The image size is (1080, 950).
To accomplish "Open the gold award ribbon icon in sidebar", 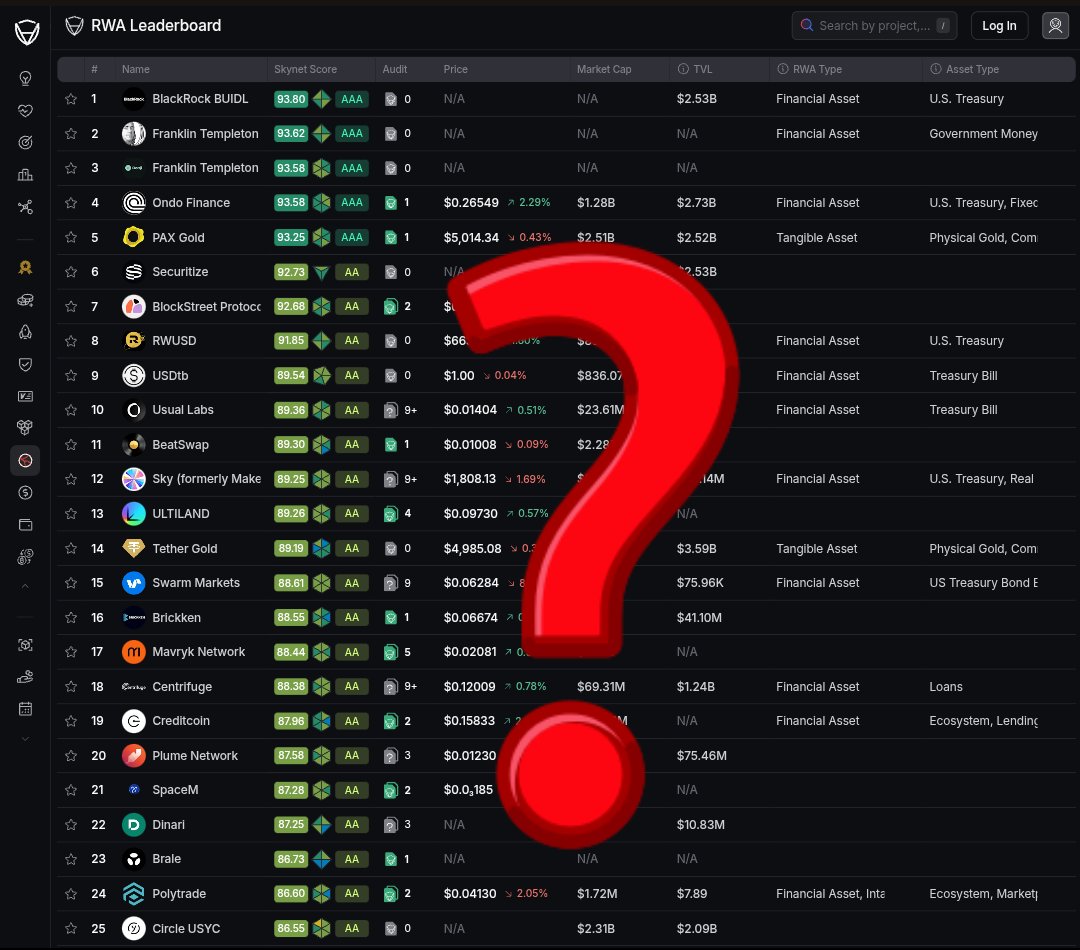I will pos(25,267).
